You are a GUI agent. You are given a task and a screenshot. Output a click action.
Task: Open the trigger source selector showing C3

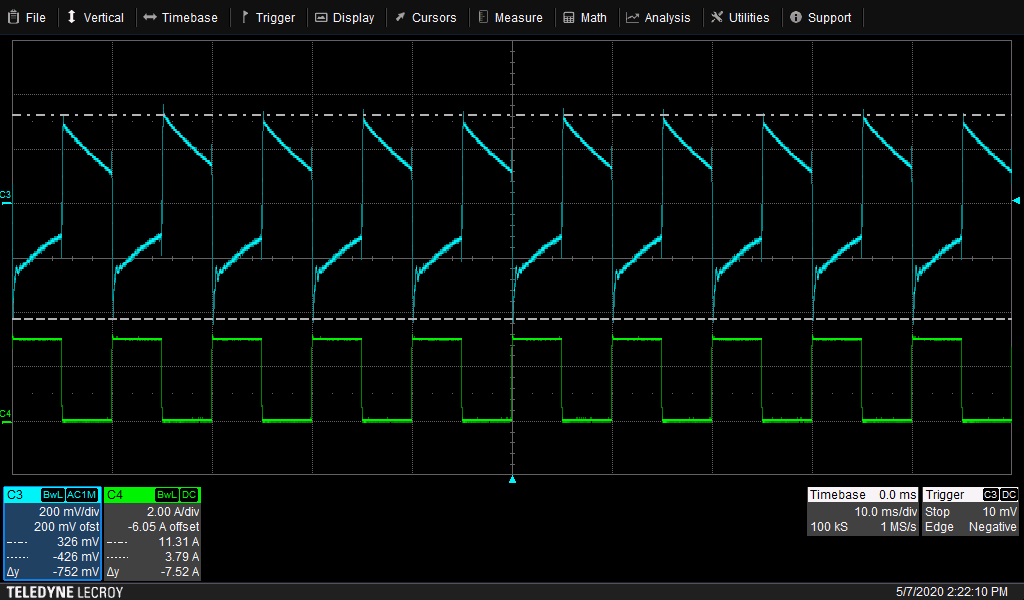pos(991,494)
